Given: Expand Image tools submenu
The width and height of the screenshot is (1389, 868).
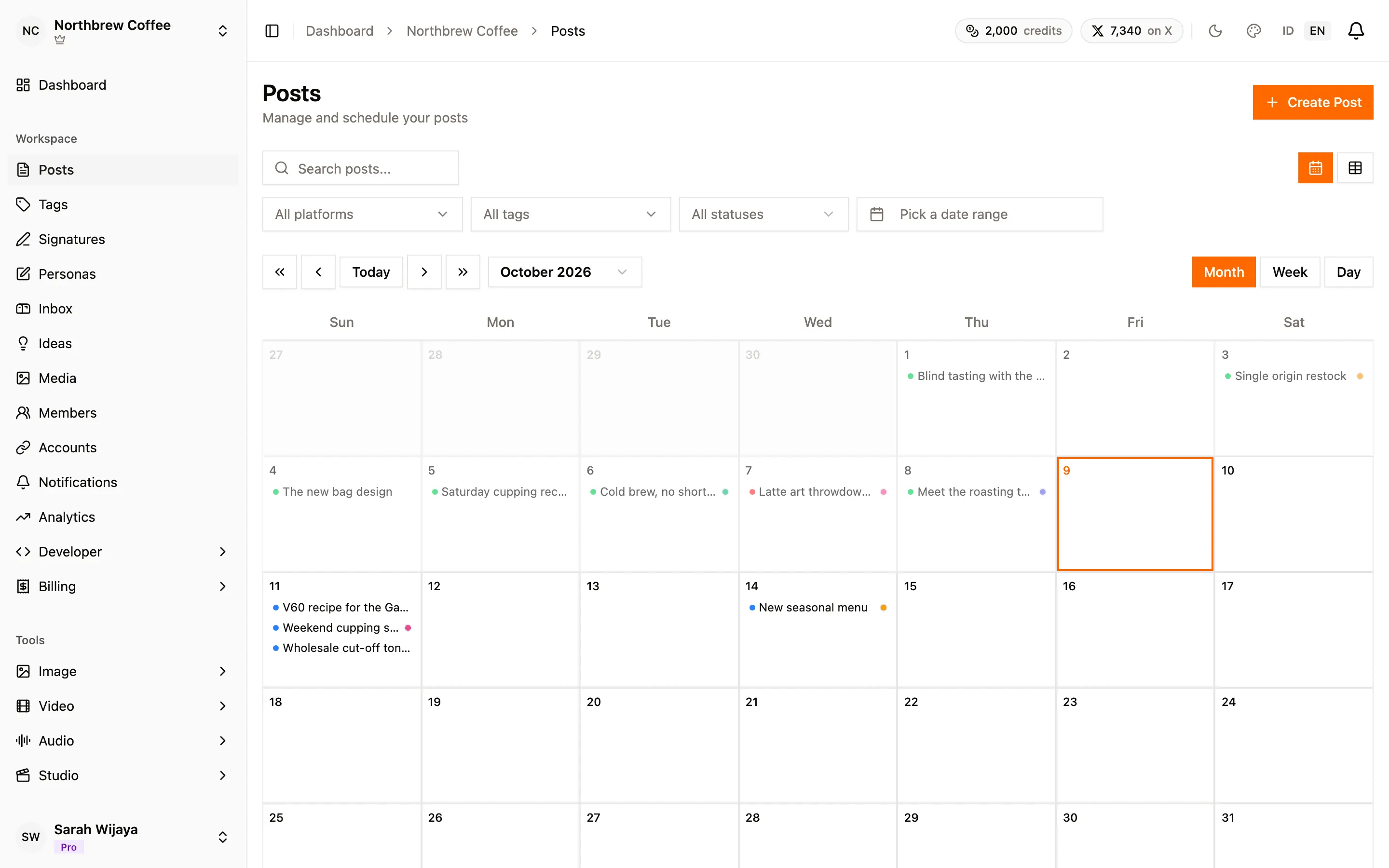Looking at the screenshot, I should (x=123, y=672).
